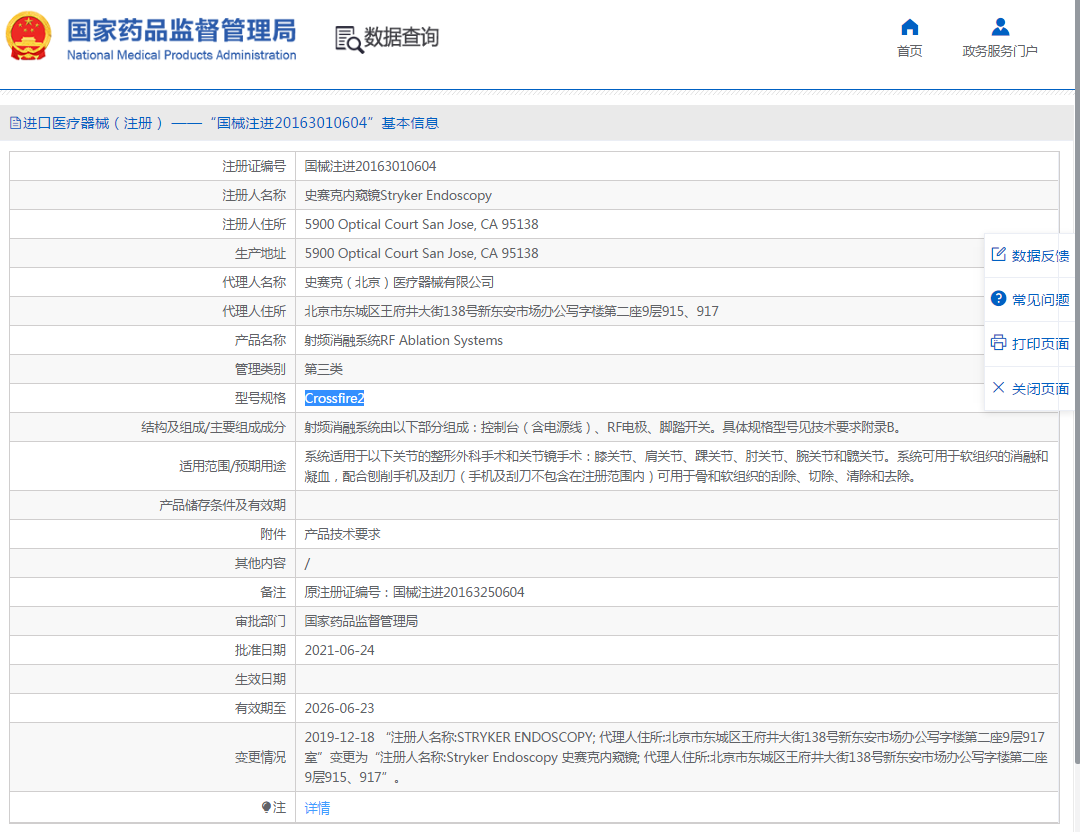The width and height of the screenshot is (1080, 832).
Task: Click registration number 国械注进20163010604 cell
Action: click(371, 166)
